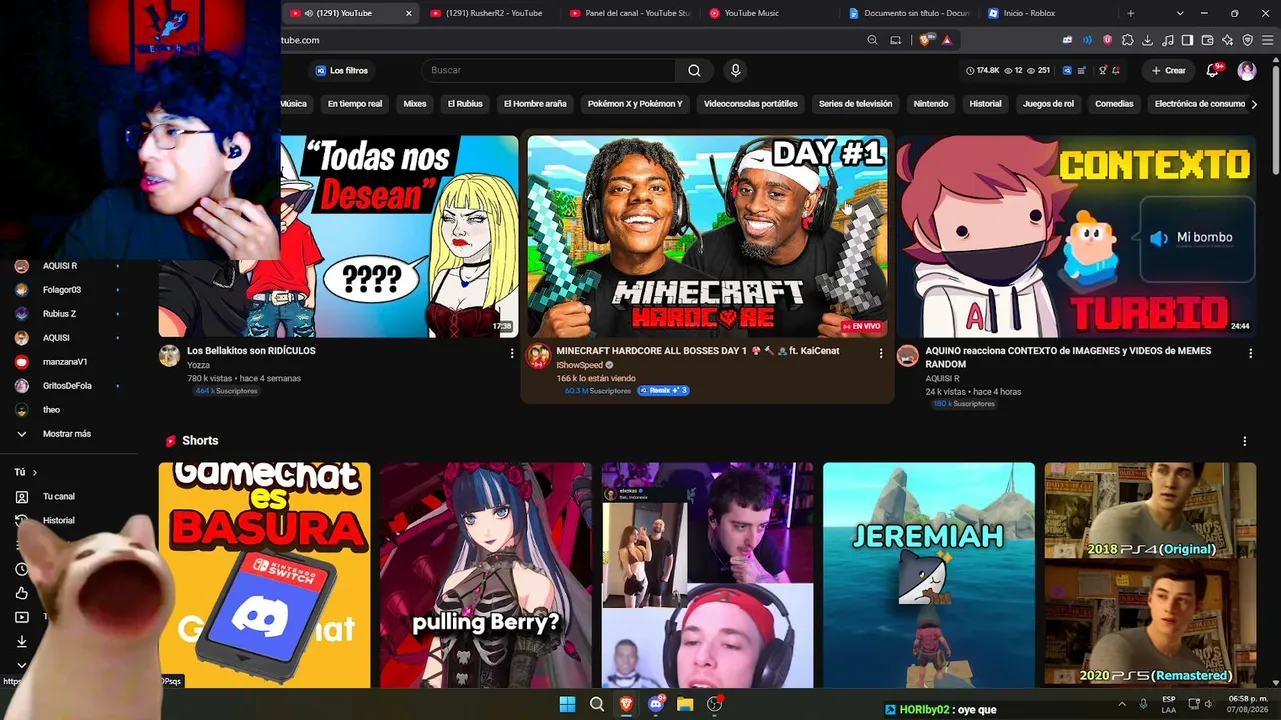Screen dimensions: 1281x720
Task: Open the Leo AI sparkle icon
Action: [1227, 40]
